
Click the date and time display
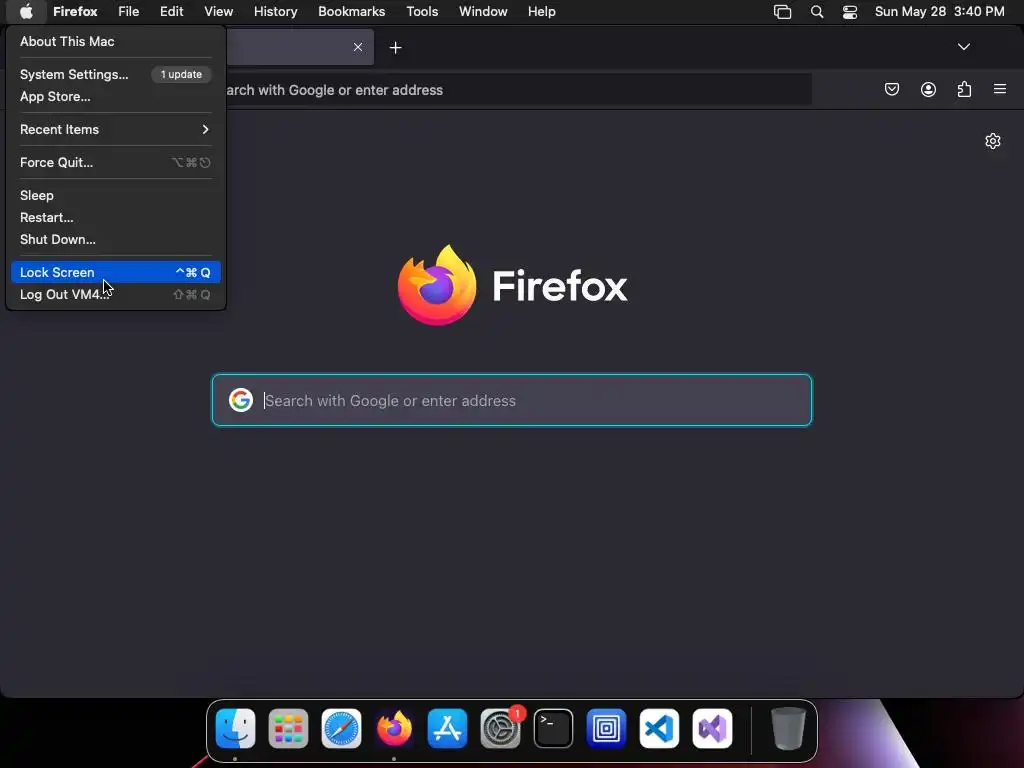pyautogui.click(x=939, y=11)
